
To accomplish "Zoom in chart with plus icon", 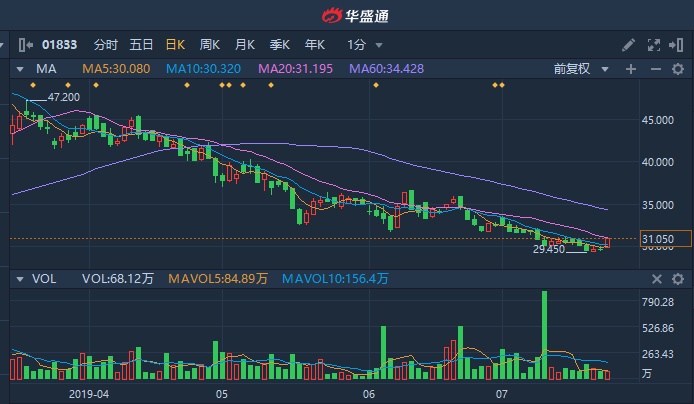I will (631, 69).
